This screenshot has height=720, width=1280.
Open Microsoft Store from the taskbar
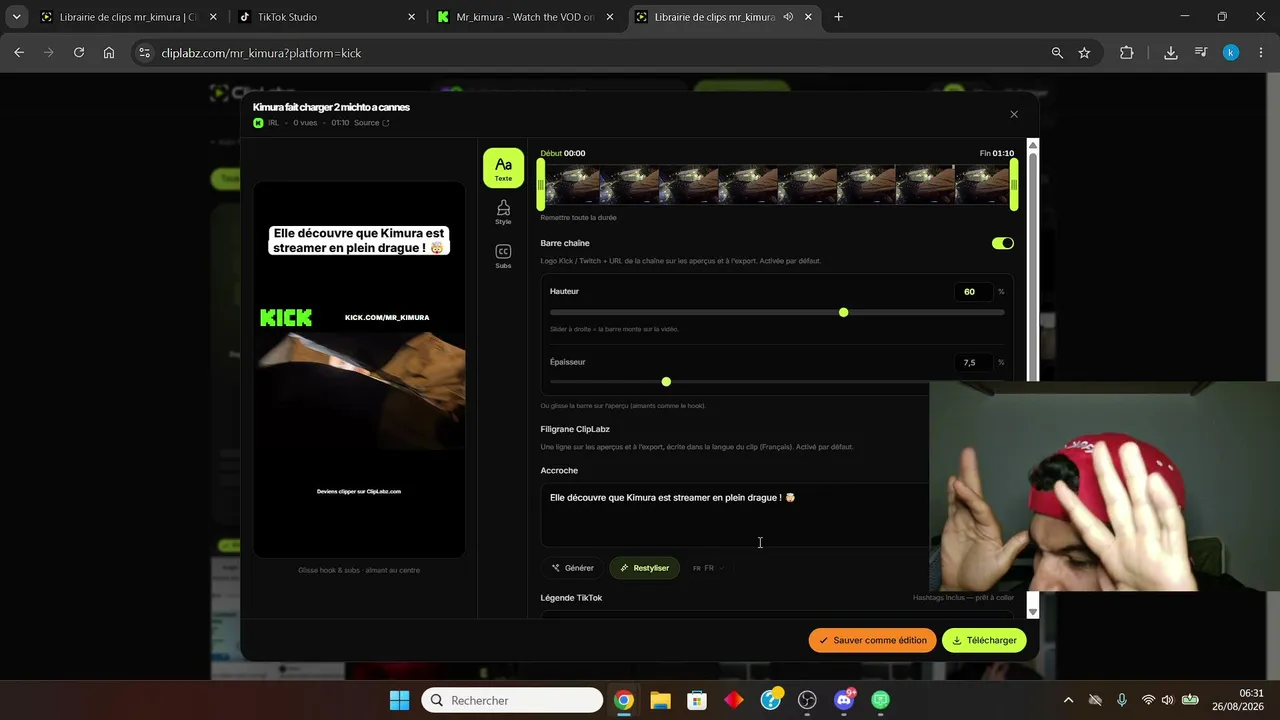(x=697, y=700)
